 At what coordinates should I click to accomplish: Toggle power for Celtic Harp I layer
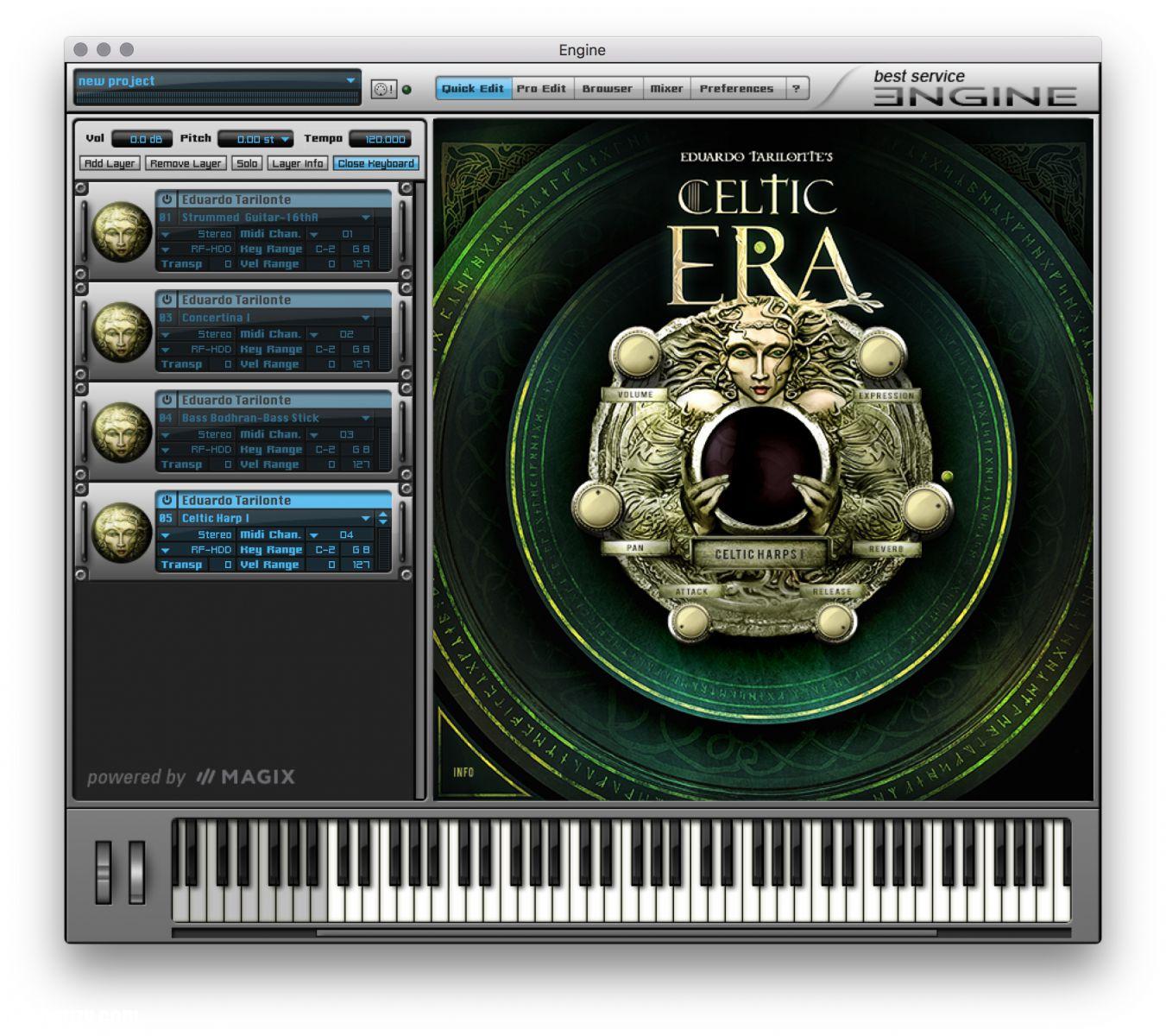pos(167,499)
